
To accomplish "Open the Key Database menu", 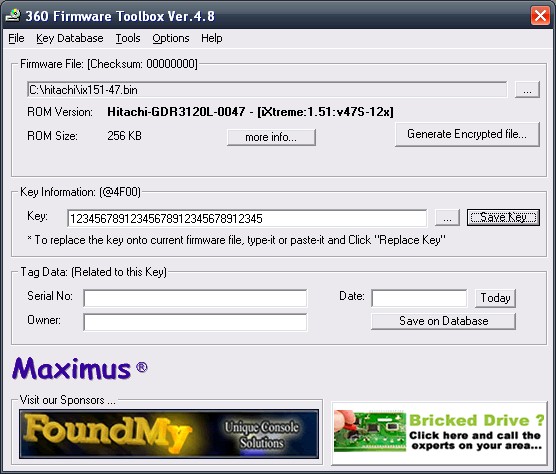I will pos(70,38).
